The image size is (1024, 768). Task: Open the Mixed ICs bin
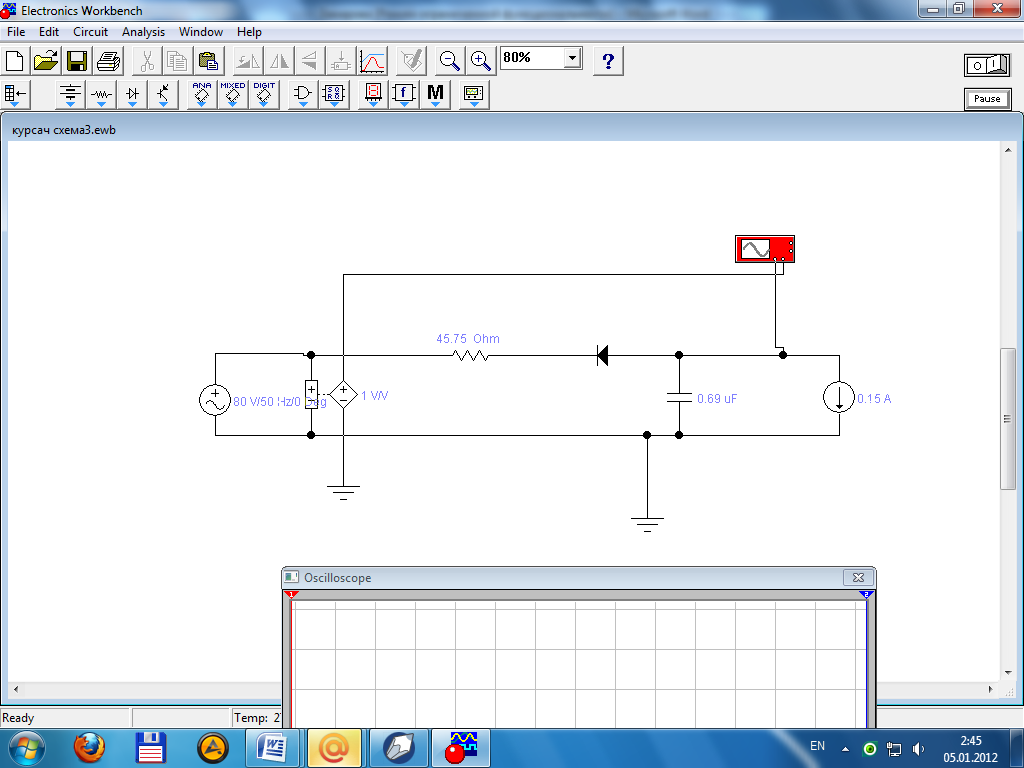click(x=232, y=95)
